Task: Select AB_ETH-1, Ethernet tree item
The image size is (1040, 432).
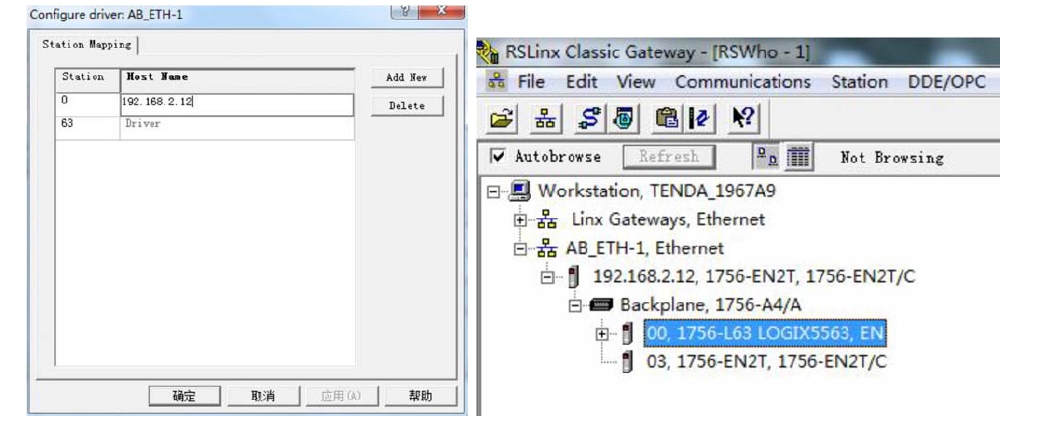Action: pos(645,248)
